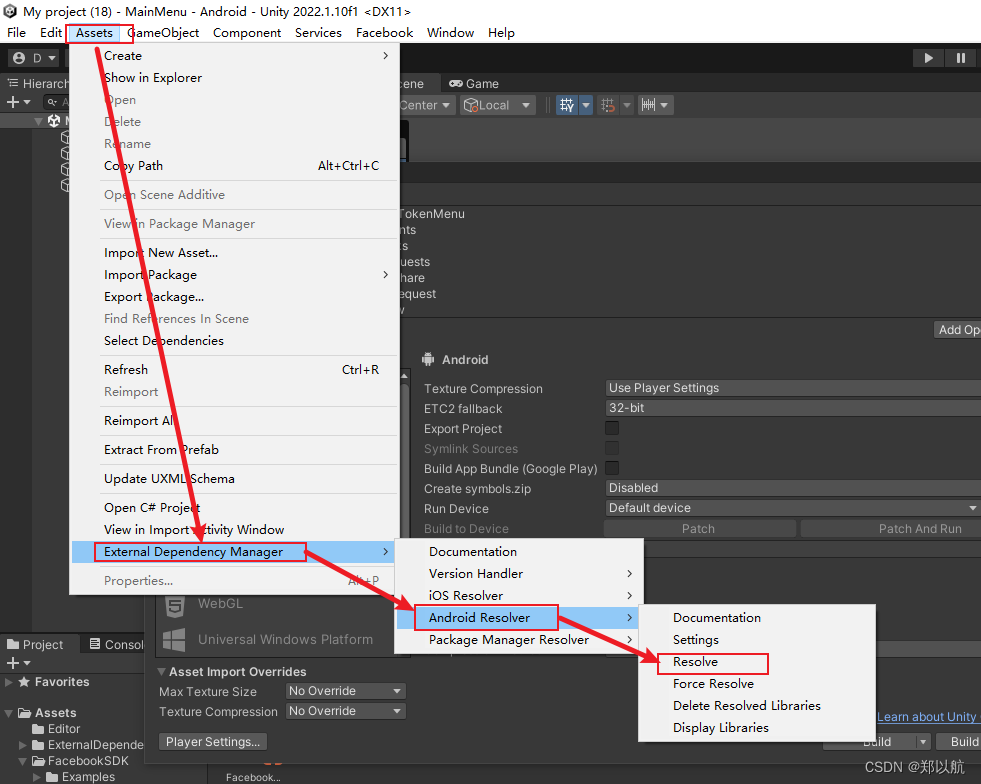The height and width of the screenshot is (784, 981).
Task: Click the Play button in toolbar
Action: click(x=928, y=58)
